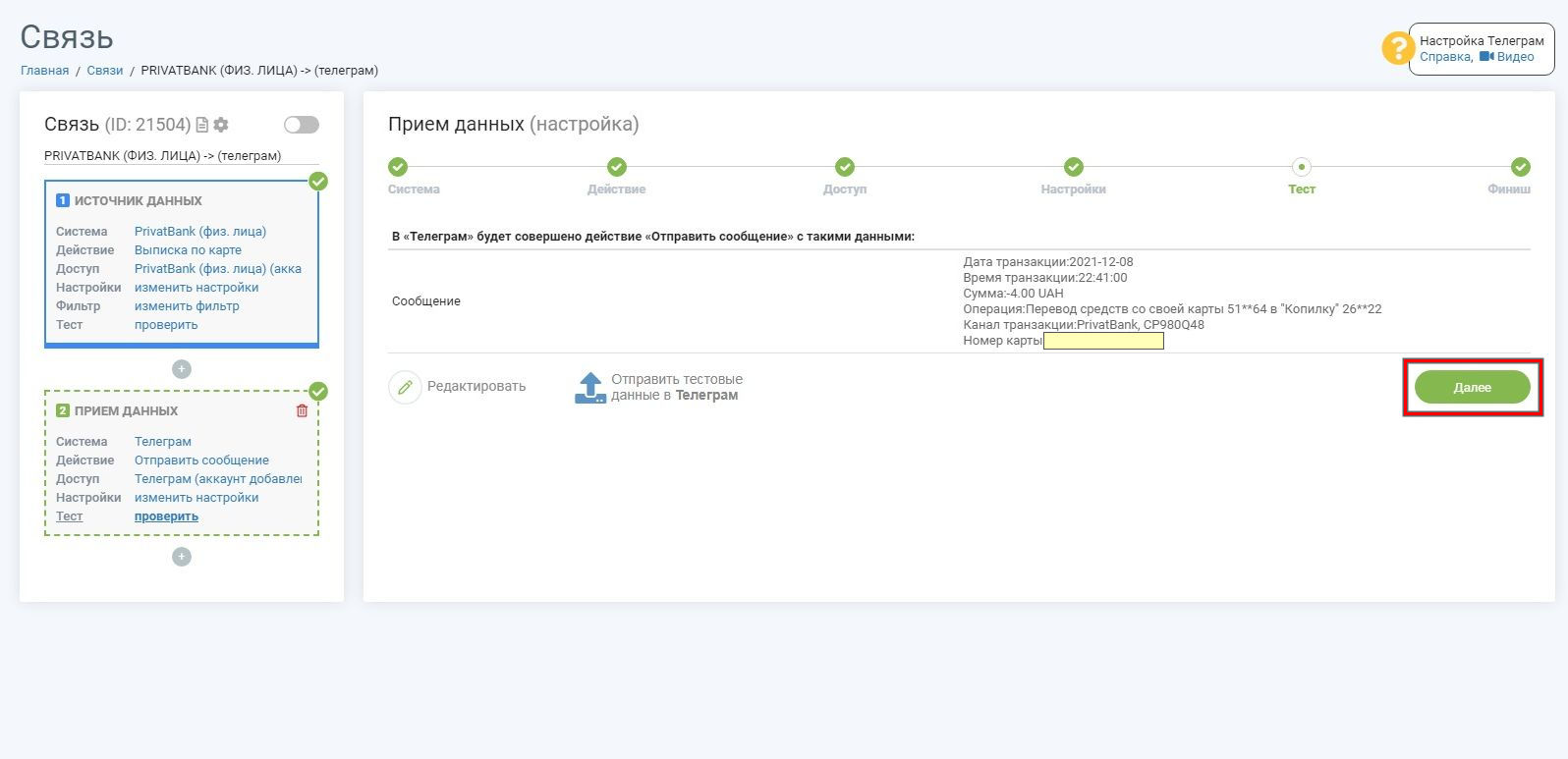Toggle the connection on/off switch
This screenshot has height=759, width=1568.
(x=302, y=125)
